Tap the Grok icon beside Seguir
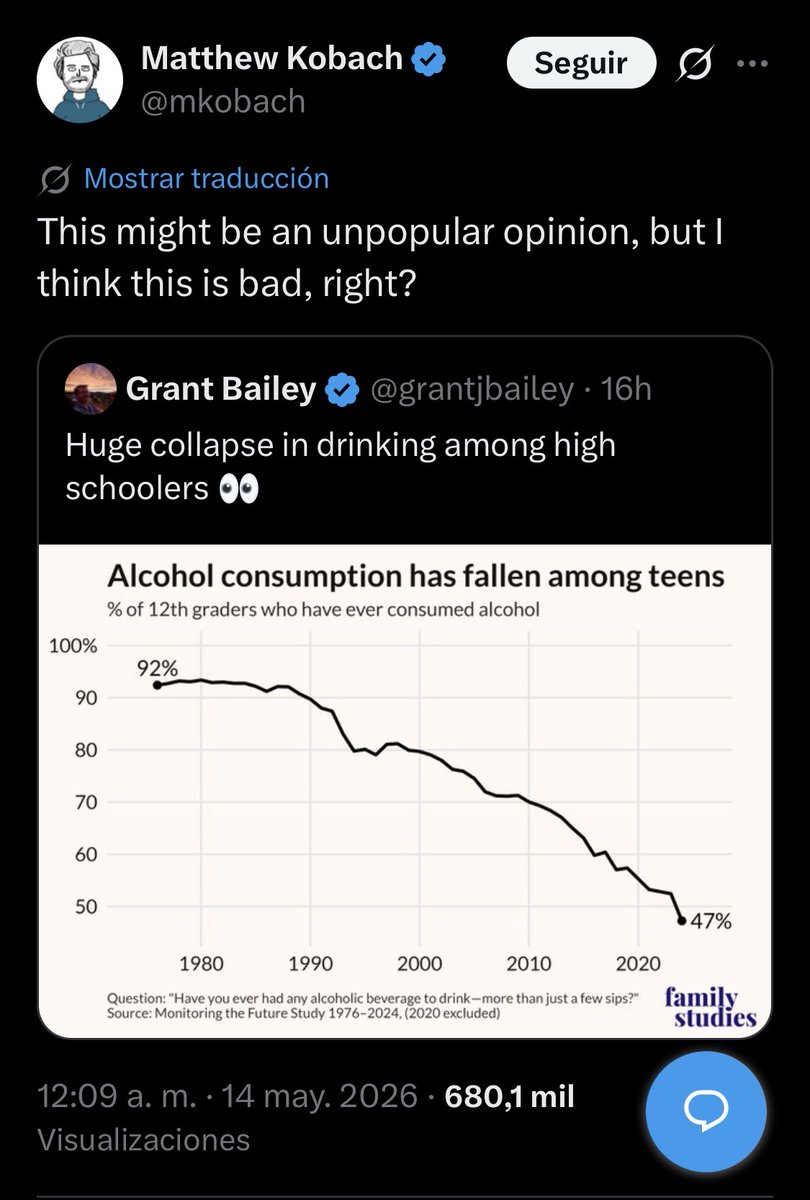Viewport: 810px width, 1200px height. [695, 64]
